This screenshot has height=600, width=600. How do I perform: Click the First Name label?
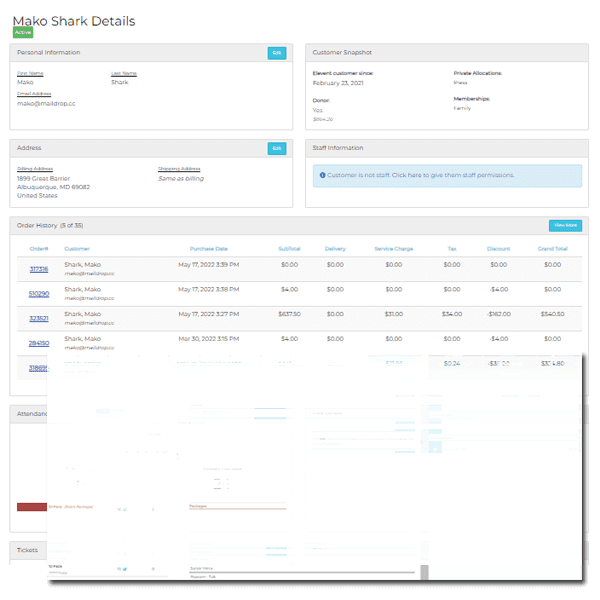(30, 73)
